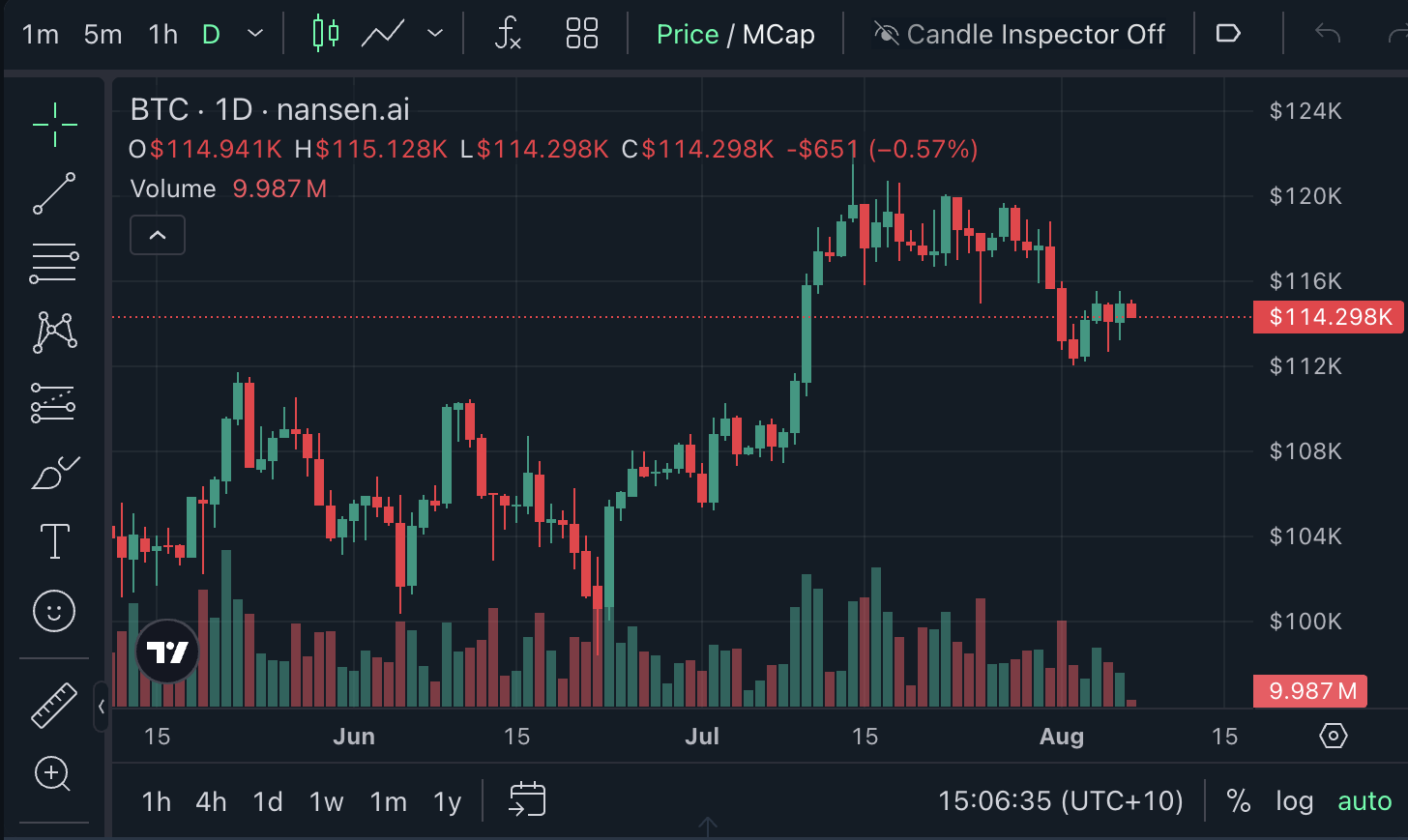Open the chart type dropdown
The image size is (1408, 840).
(x=434, y=33)
